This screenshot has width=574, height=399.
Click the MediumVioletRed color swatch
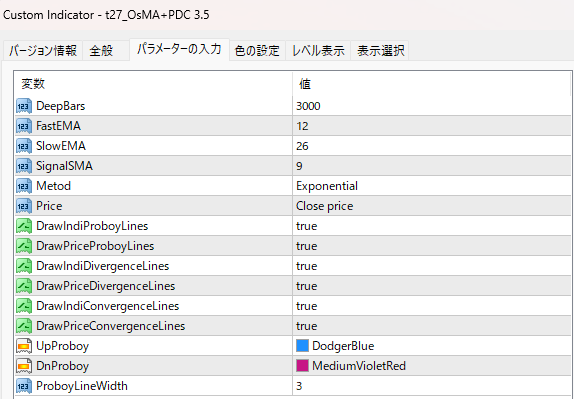click(302, 366)
